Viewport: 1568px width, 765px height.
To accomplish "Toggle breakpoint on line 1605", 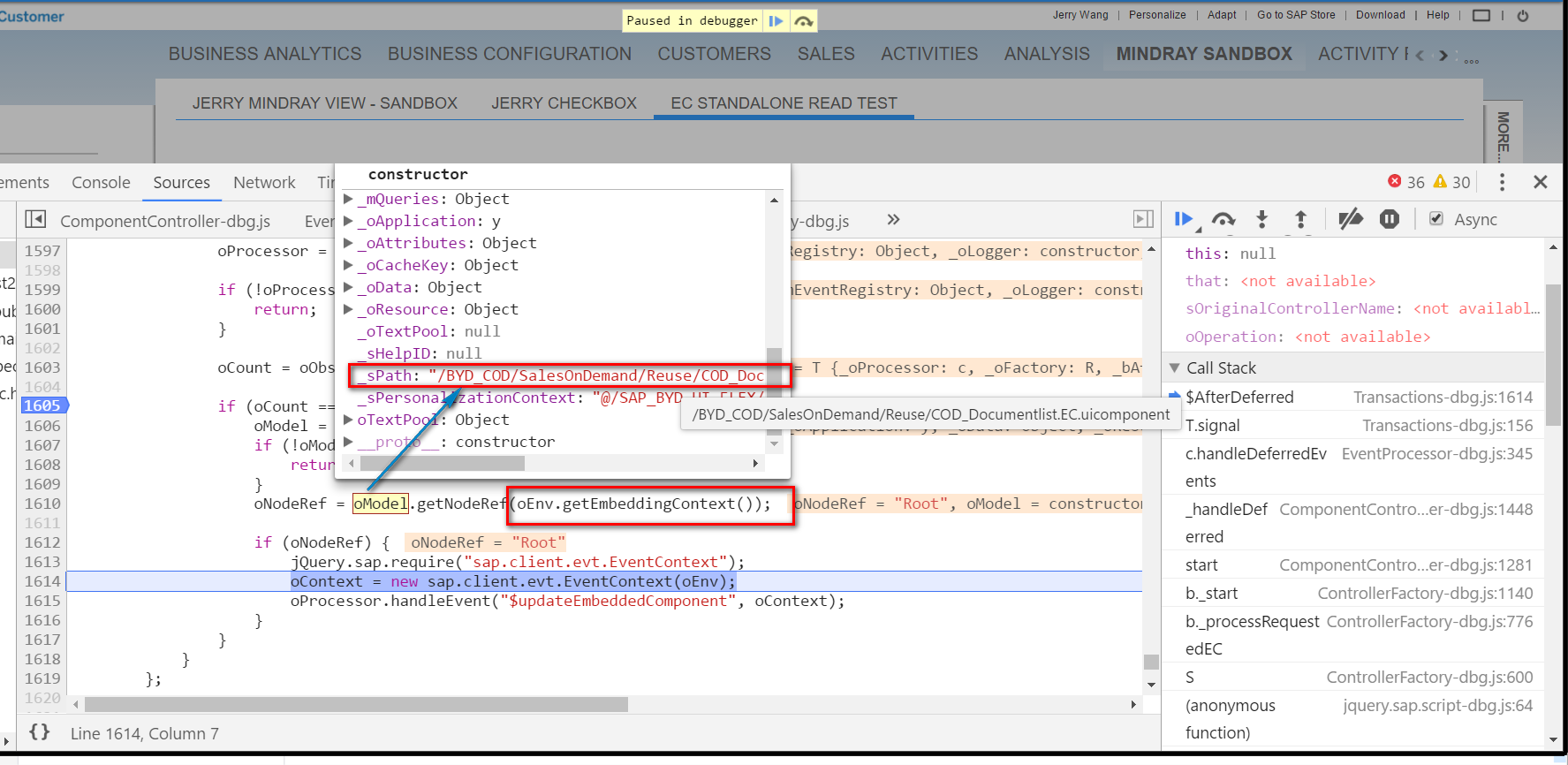I will pos(42,405).
